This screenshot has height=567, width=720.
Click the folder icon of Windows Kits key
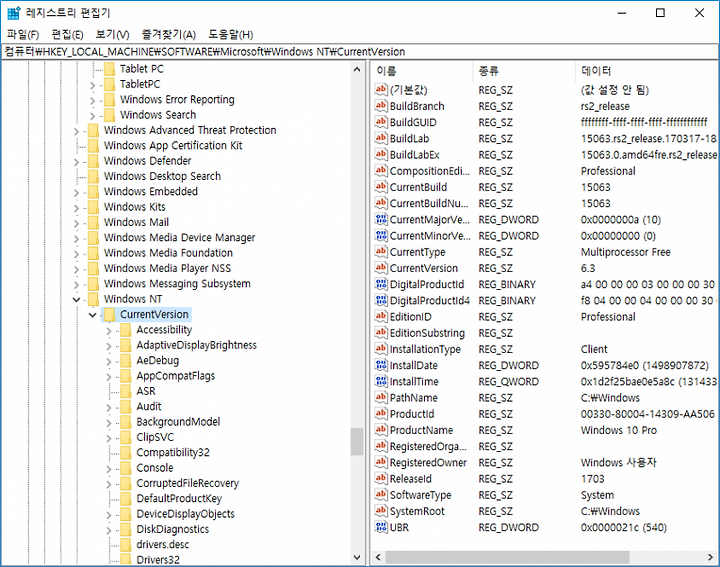(x=93, y=207)
